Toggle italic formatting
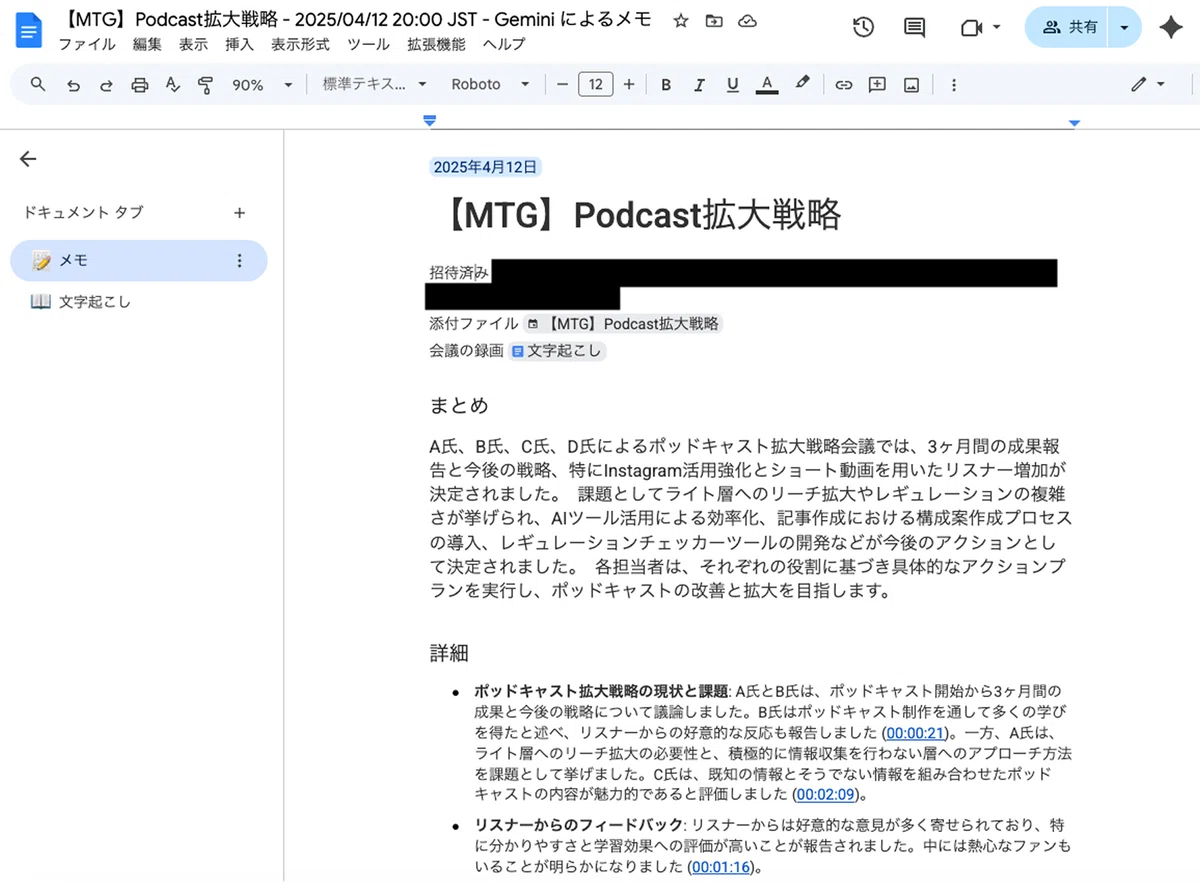The height and width of the screenshot is (882, 1200). [x=699, y=85]
